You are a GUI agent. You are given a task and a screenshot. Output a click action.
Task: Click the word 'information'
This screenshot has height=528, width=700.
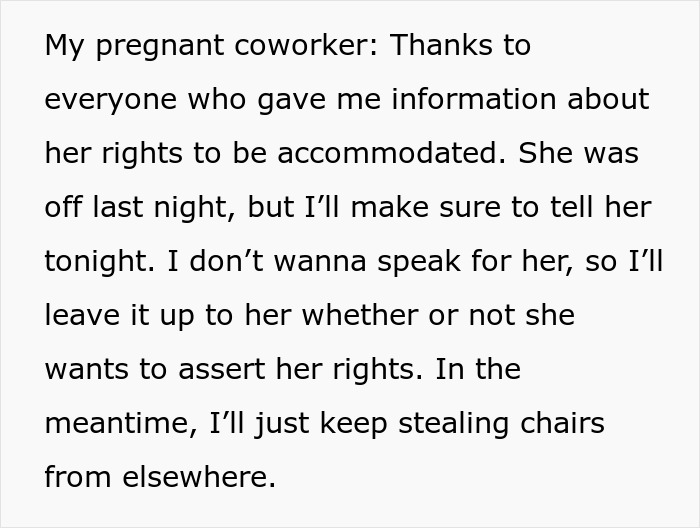point(474,99)
